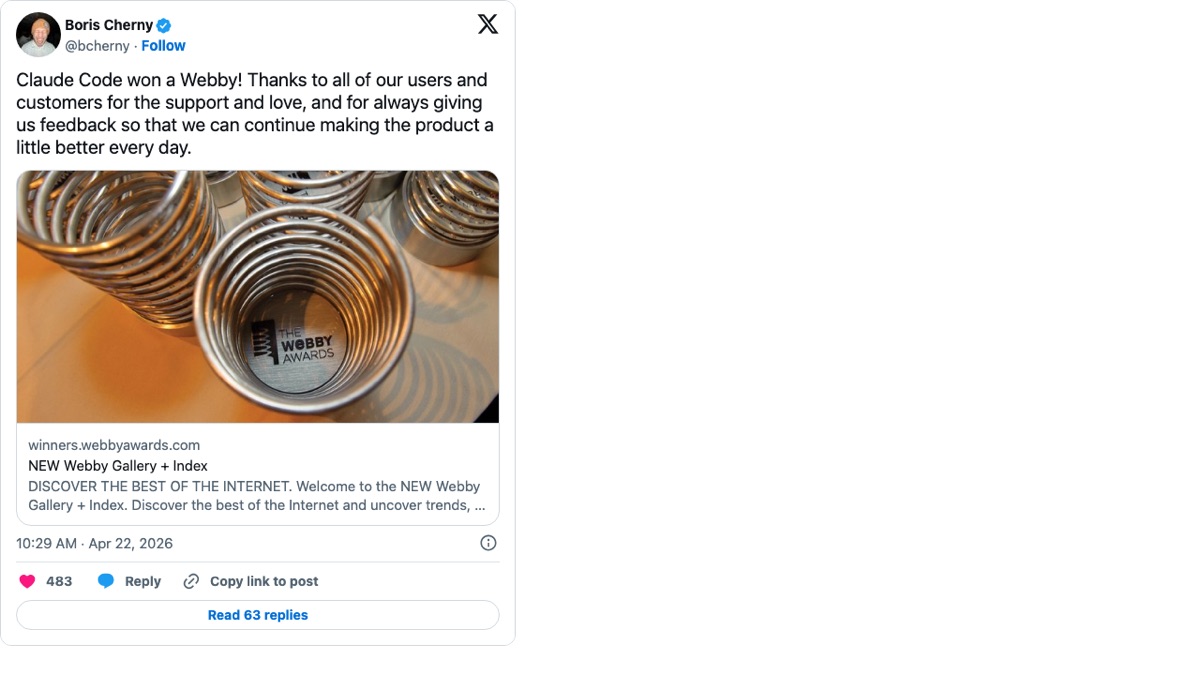Click the blue verified badge
This screenshot has height=675, width=1200.
pyautogui.click(x=164, y=26)
